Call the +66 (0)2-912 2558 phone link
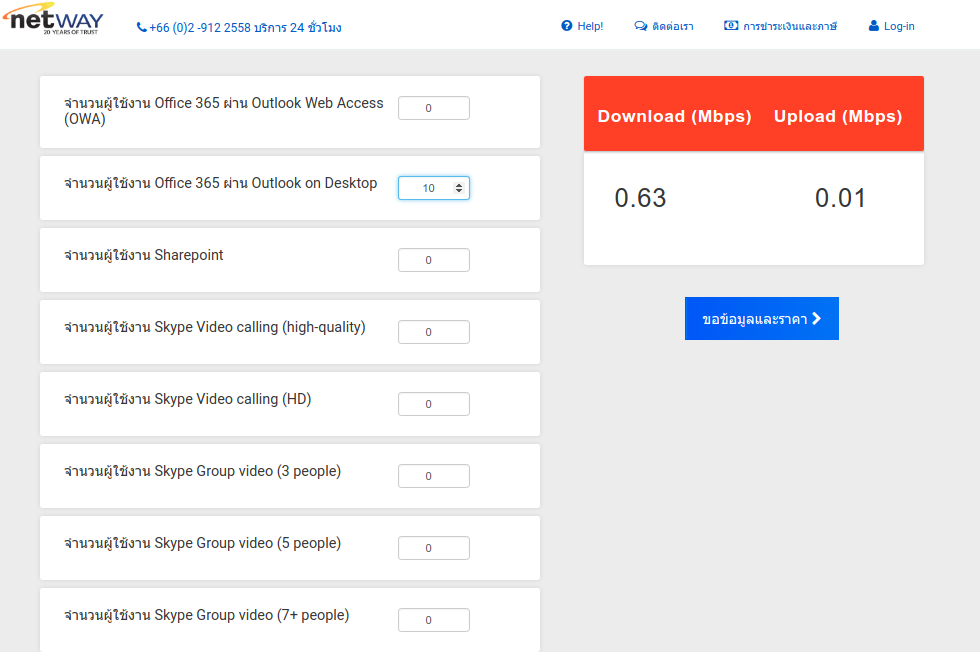Screen dimensions: 980x652 (245, 28)
